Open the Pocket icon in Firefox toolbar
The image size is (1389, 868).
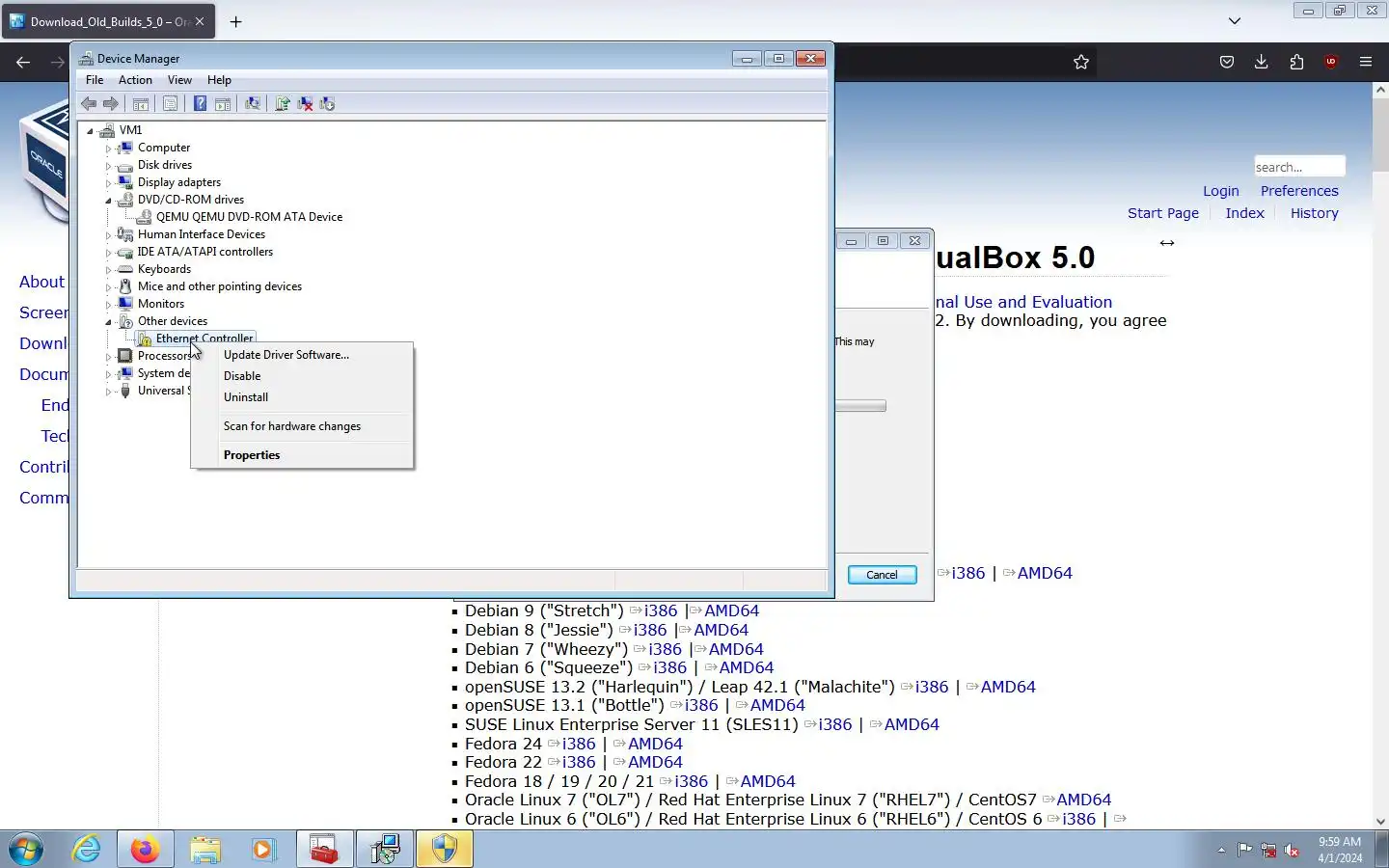[x=1227, y=62]
